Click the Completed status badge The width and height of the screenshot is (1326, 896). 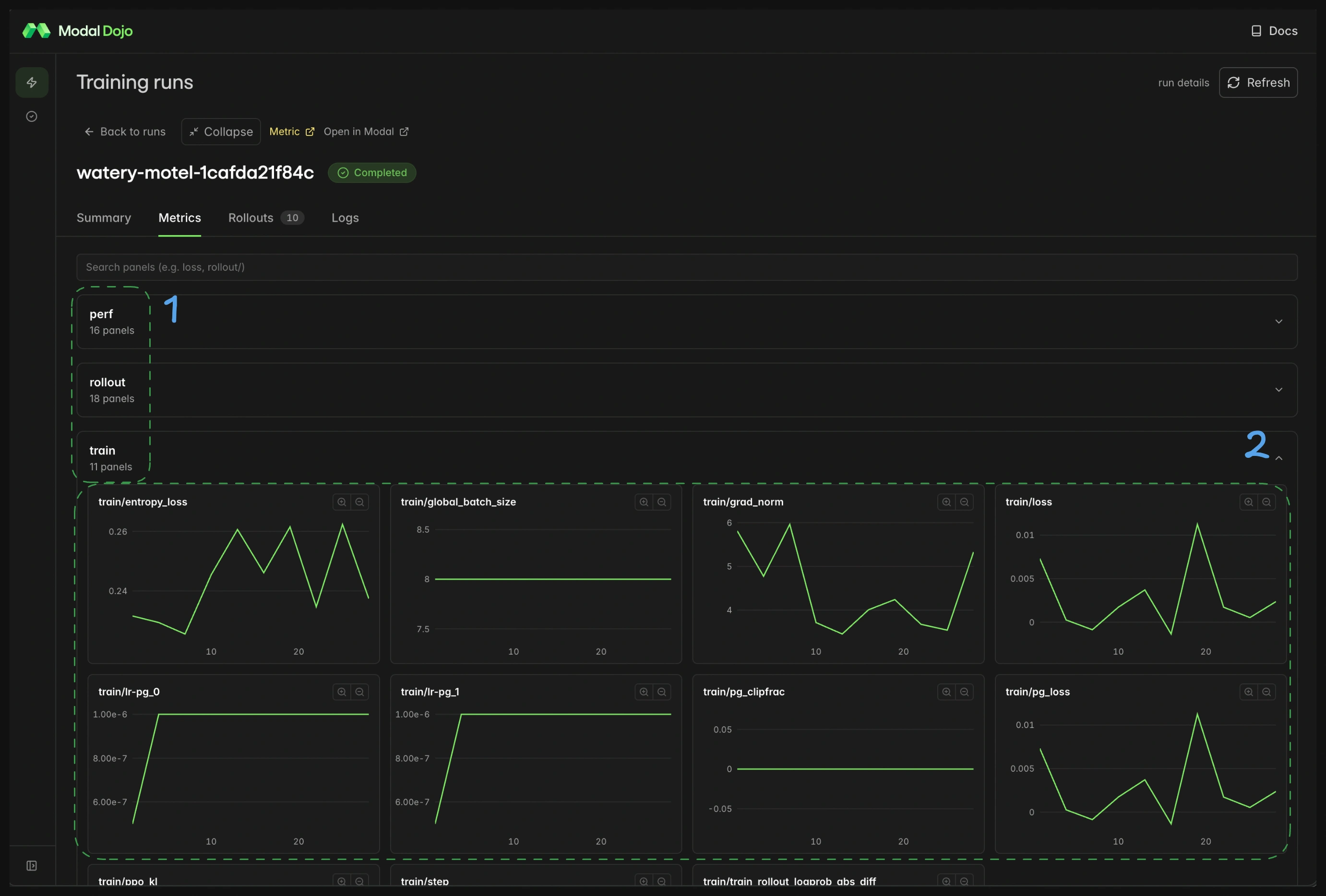[x=372, y=173]
